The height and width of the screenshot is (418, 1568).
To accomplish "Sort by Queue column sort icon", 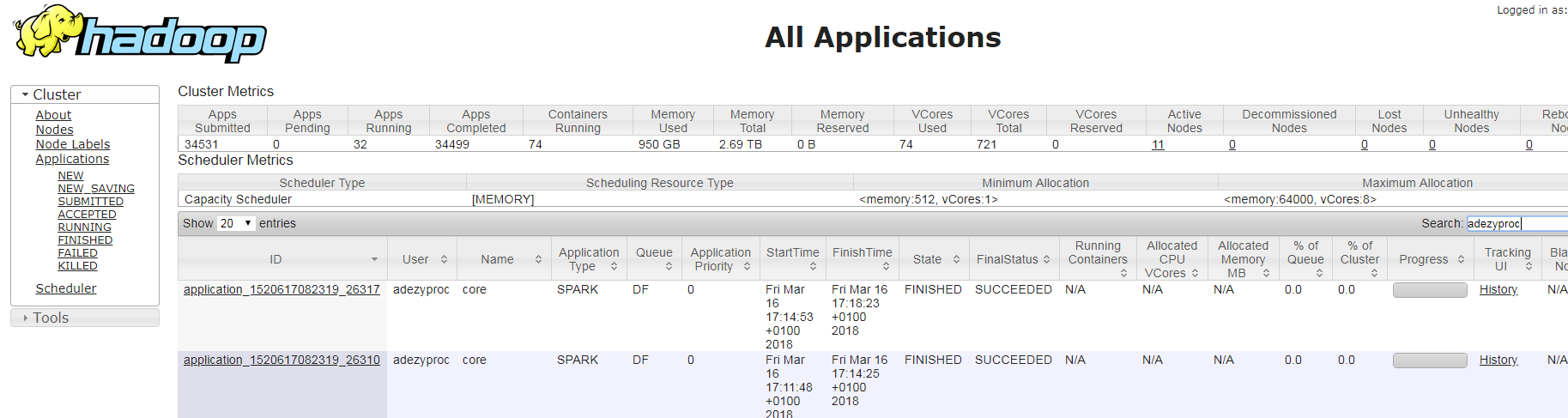I will (669, 267).
